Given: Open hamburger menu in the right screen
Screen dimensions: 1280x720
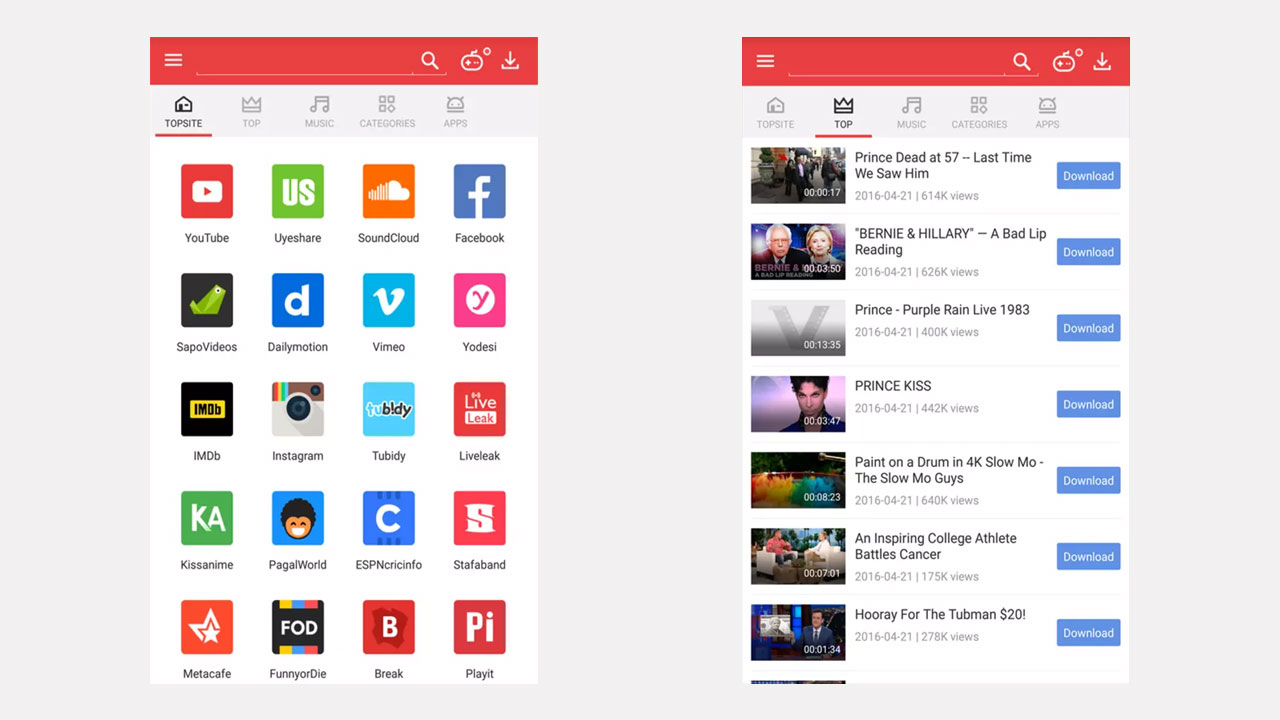Looking at the screenshot, I should coord(766,61).
